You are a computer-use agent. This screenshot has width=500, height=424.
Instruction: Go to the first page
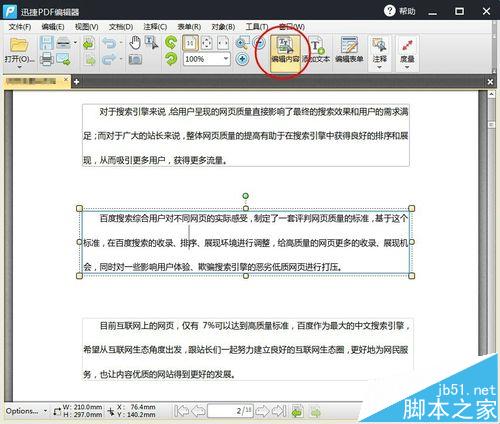(x=181, y=411)
